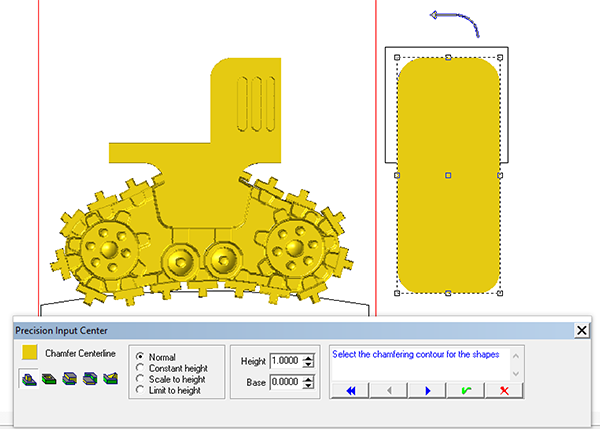Viewport: 600px width, 429px height.
Task: Click the top-middle selection handle of rectangle
Action: (x=448, y=57)
